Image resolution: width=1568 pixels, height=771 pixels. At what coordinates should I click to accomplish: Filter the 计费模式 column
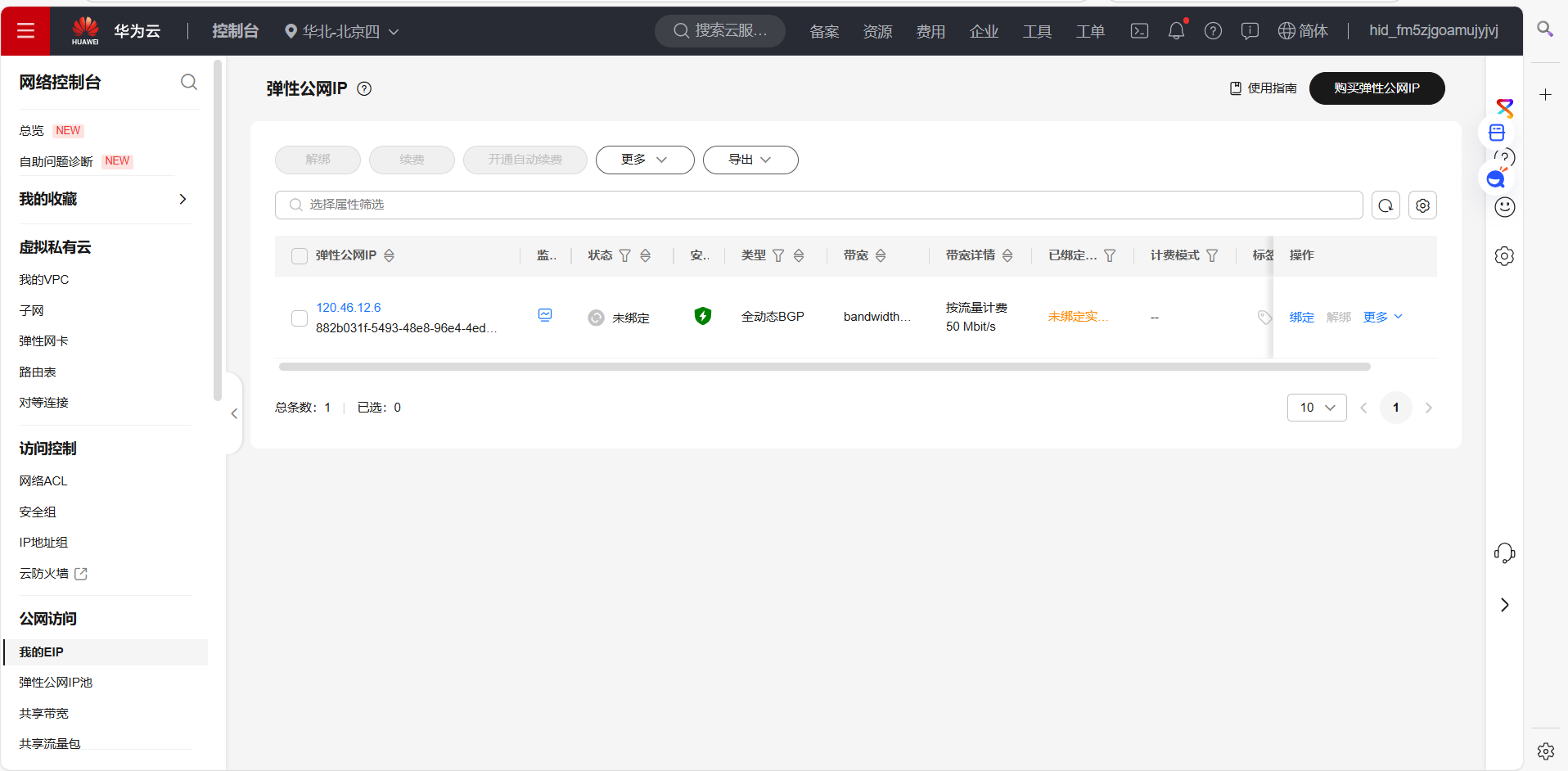[x=1212, y=256]
